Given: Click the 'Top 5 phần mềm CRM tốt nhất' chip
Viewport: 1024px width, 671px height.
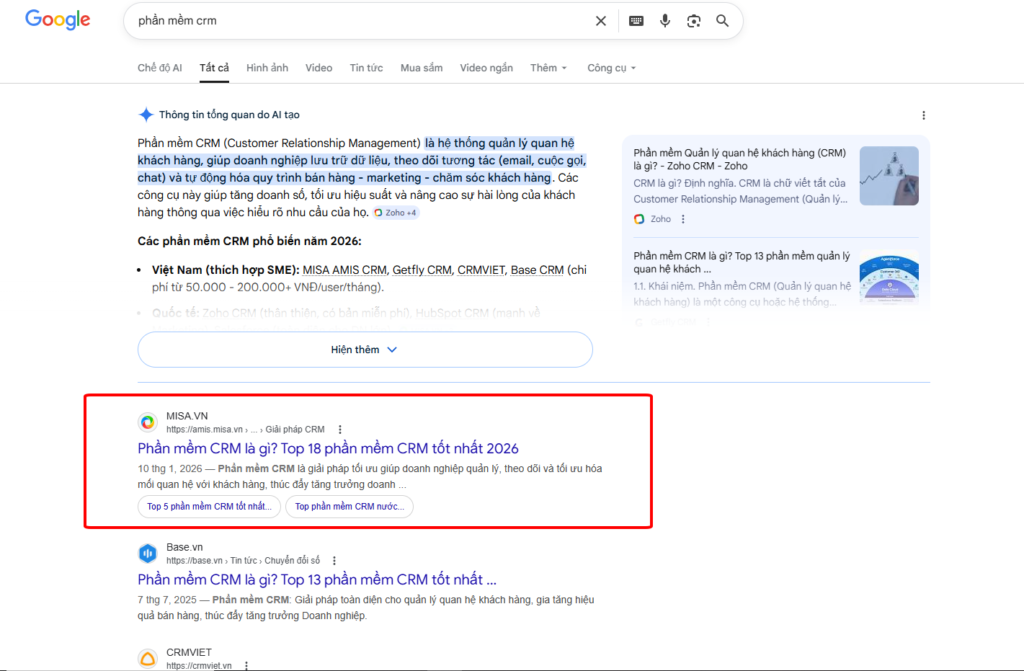Looking at the screenshot, I should 208,506.
